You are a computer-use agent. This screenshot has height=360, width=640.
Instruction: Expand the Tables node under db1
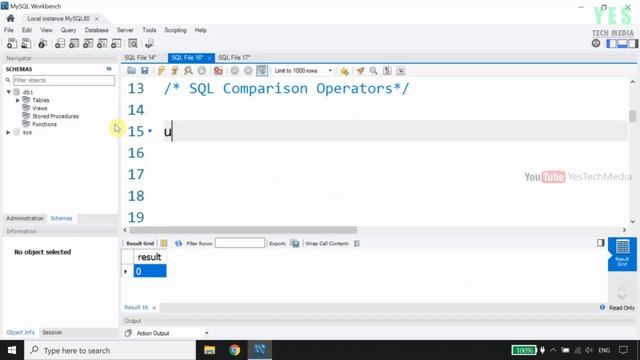pos(18,100)
